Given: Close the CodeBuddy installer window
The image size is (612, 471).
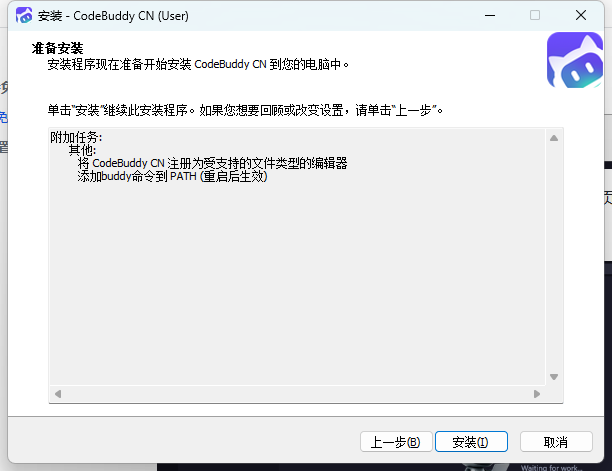Looking at the screenshot, I should point(581,16).
